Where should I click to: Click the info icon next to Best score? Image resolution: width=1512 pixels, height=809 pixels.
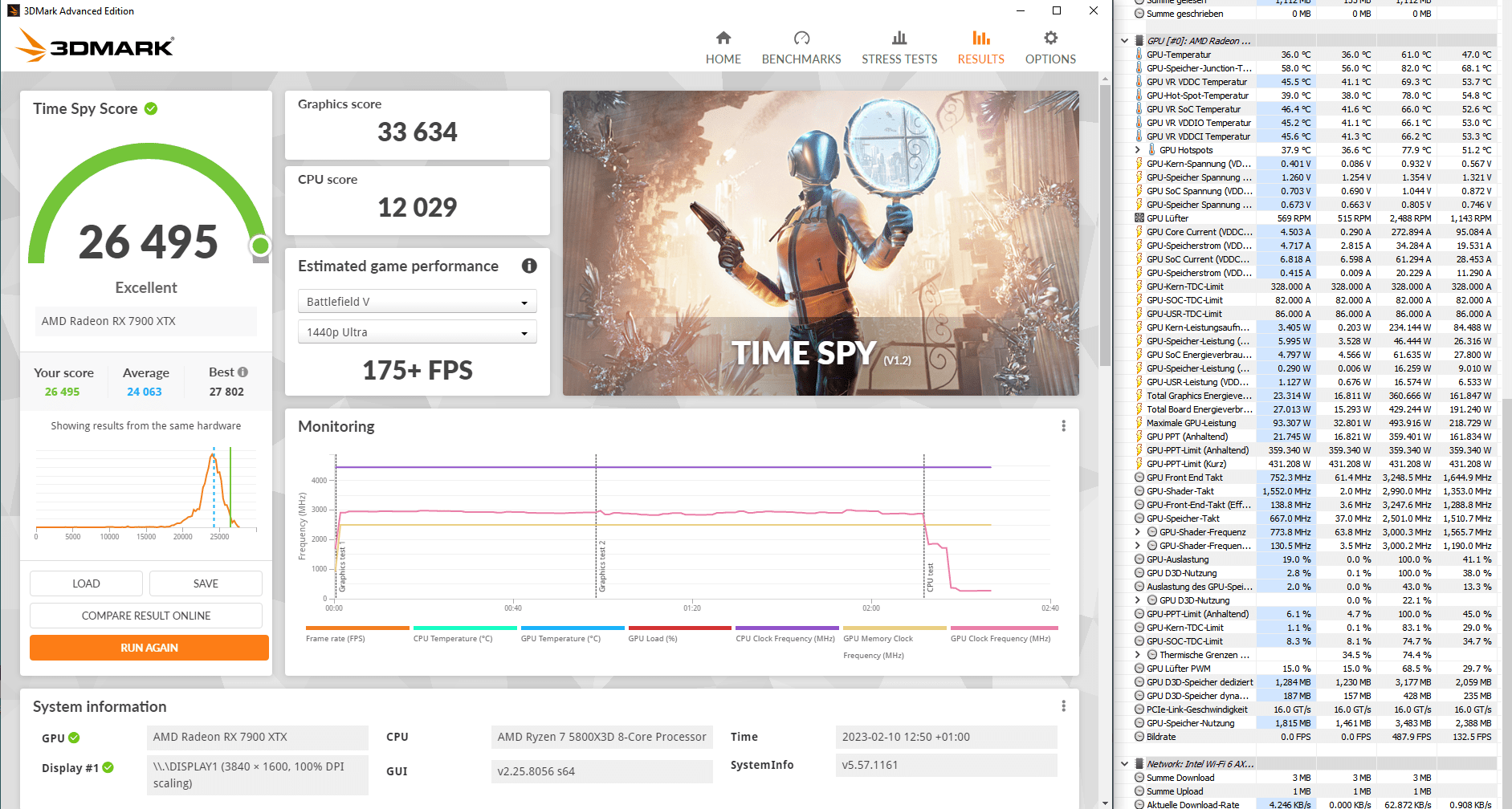click(x=242, y=372)
